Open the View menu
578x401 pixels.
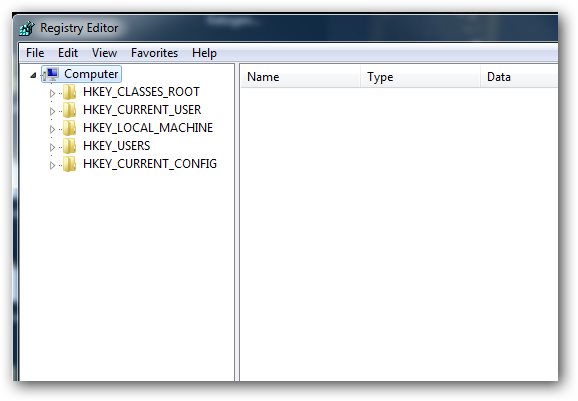(104, 53)
